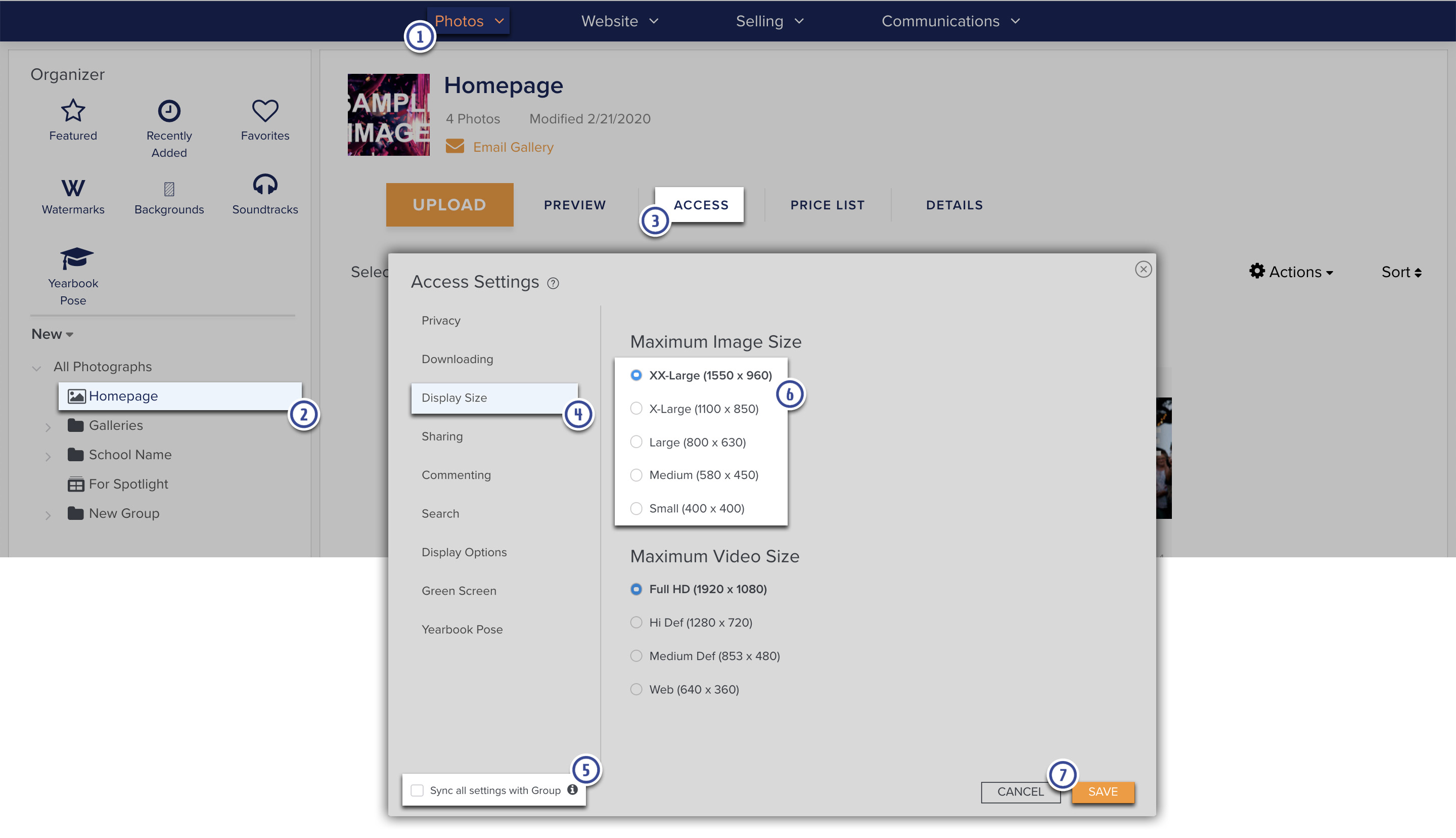Image resolution: width=1456 pixels, height=838 pixels.
Task: Click the Access Settings help question icon
Action: tap(553, 283)
